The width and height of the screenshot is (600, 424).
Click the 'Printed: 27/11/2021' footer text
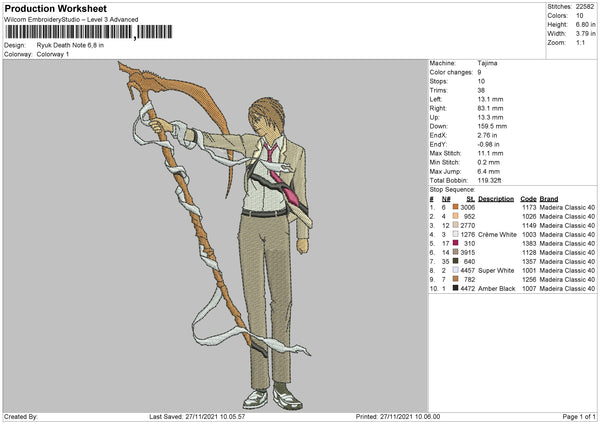pyautogui.click(x=398, y=416)
